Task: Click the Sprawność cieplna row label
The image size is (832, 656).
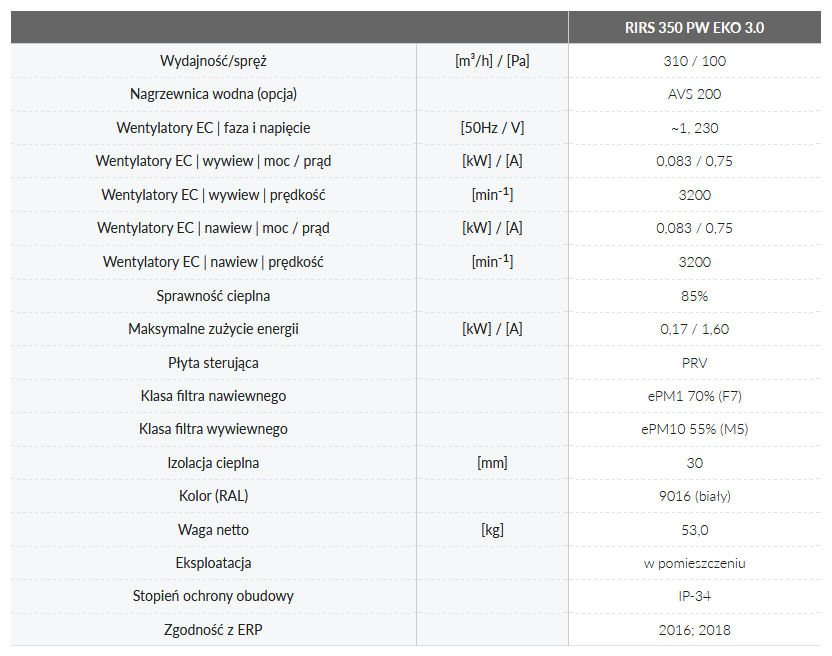Action: (213, 296)
